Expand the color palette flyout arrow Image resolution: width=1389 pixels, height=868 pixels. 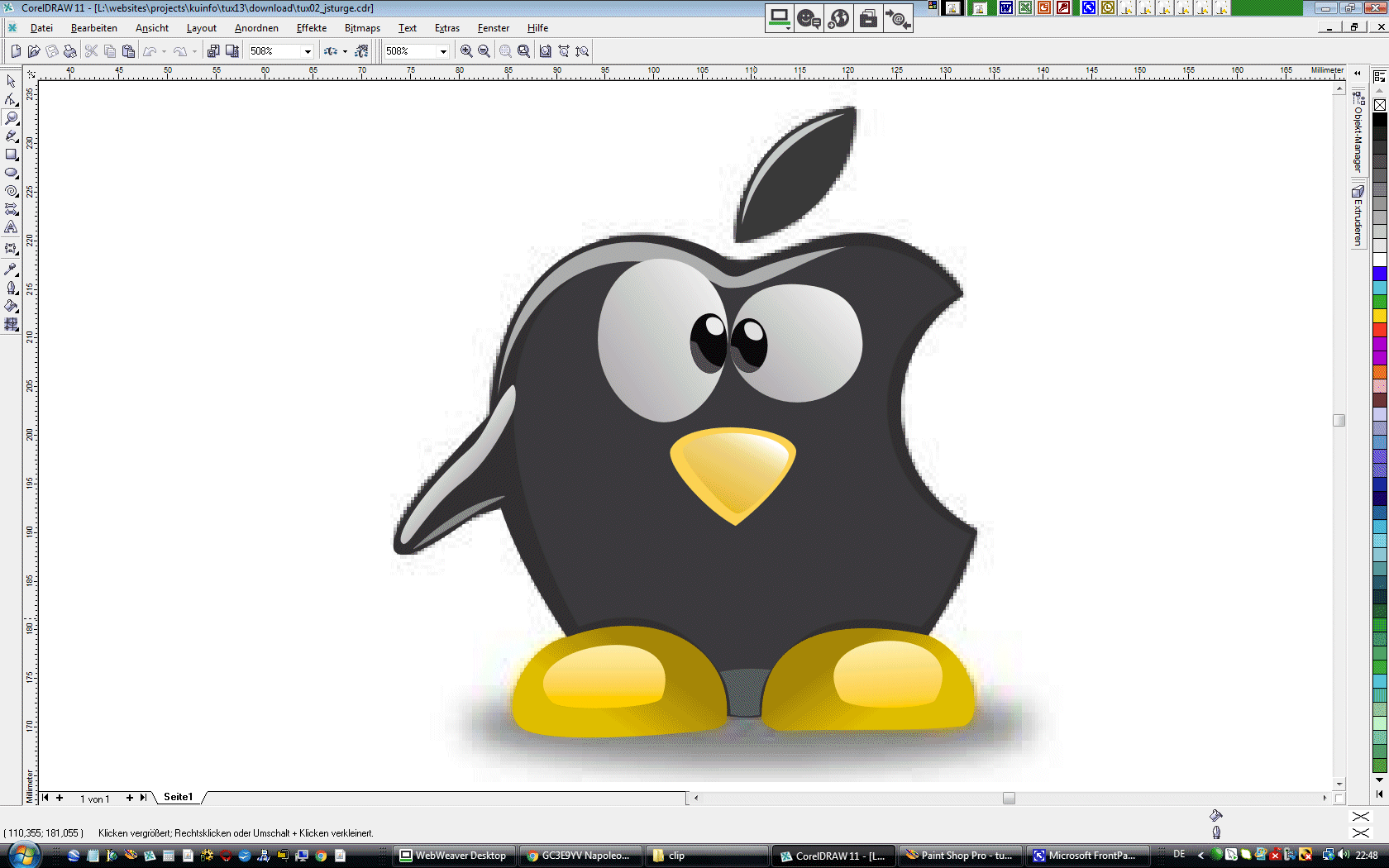(1380, 794)
